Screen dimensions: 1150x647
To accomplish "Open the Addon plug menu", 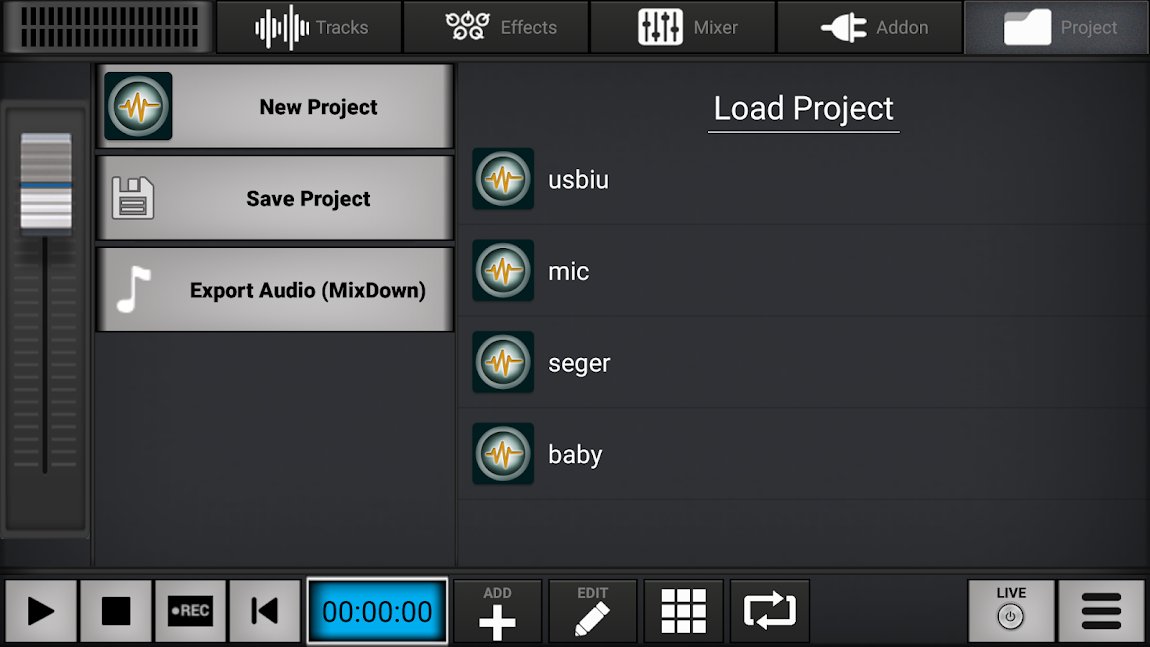I will tap(869, 27).
